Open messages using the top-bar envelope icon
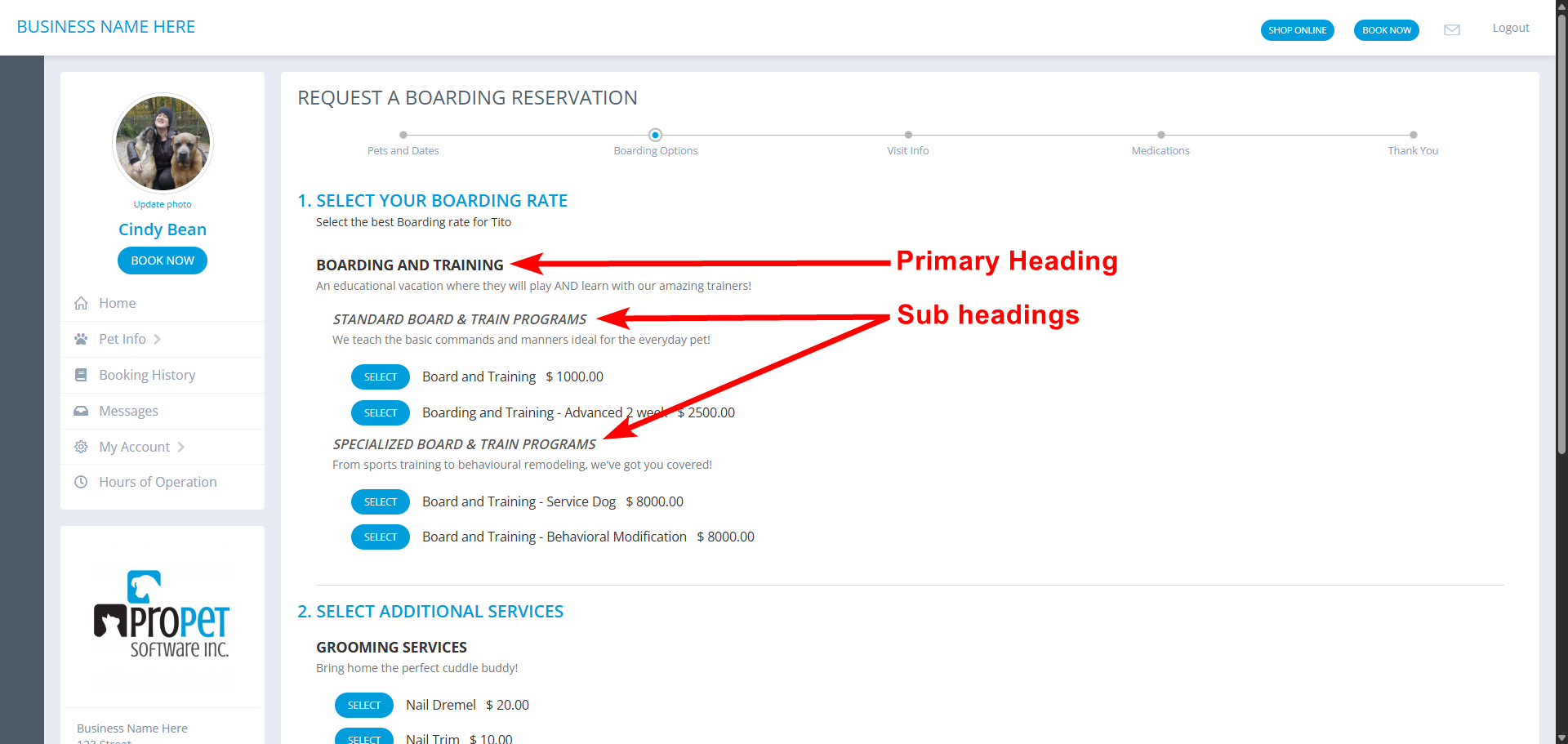Image resolution: width=1568 pixels, height=744 pixels. tap(1452, 29)
